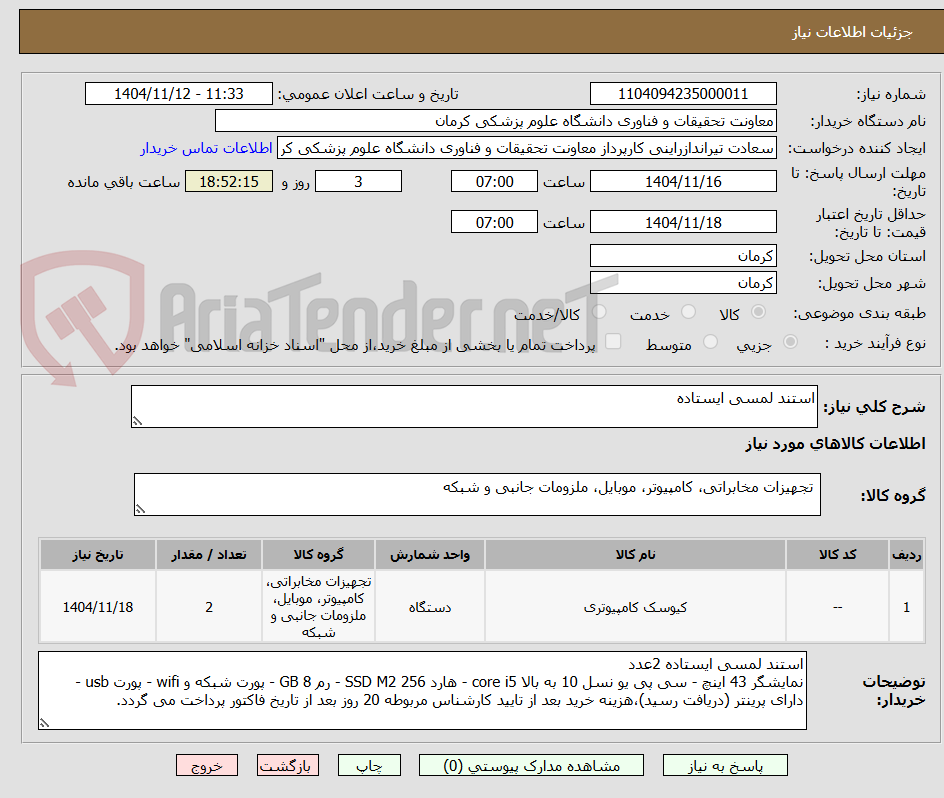Open مشاهده مدارک پیوستی (0) button
944x798 pixels.
pos(531,765)
